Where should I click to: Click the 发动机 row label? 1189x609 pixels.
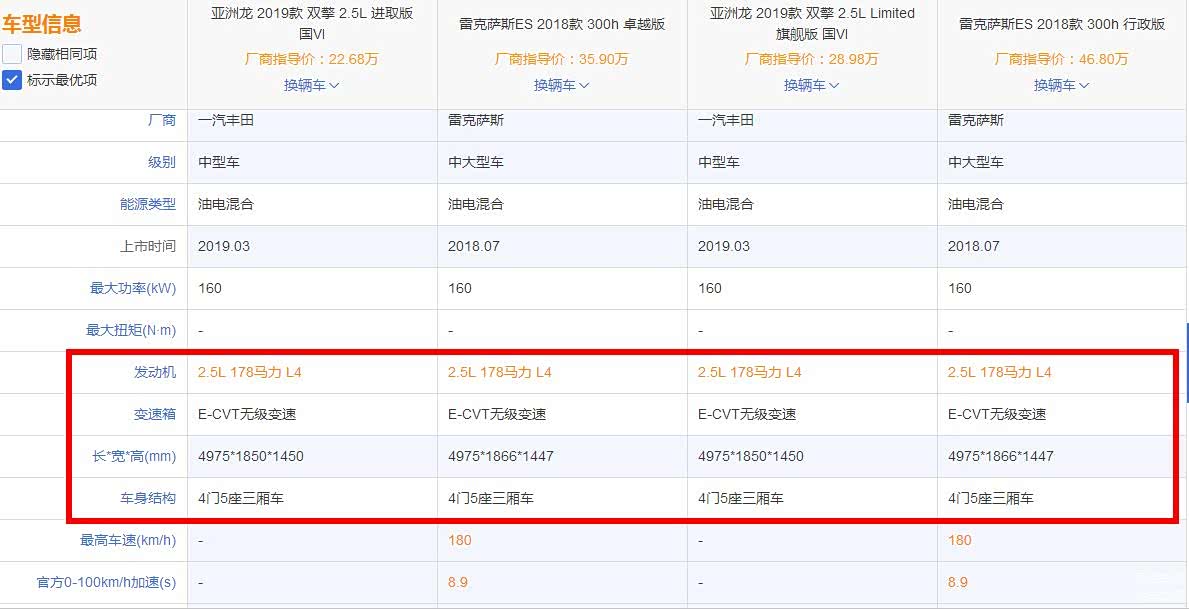(x=154, y=372)
